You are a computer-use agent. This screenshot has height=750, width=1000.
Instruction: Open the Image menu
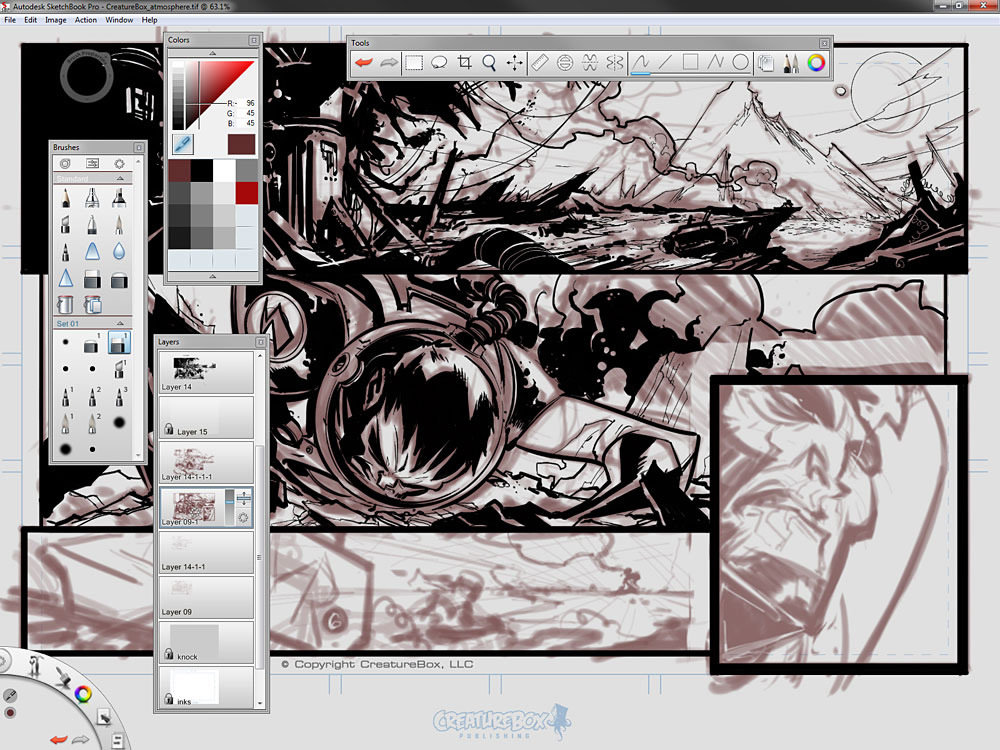point(55,20)
